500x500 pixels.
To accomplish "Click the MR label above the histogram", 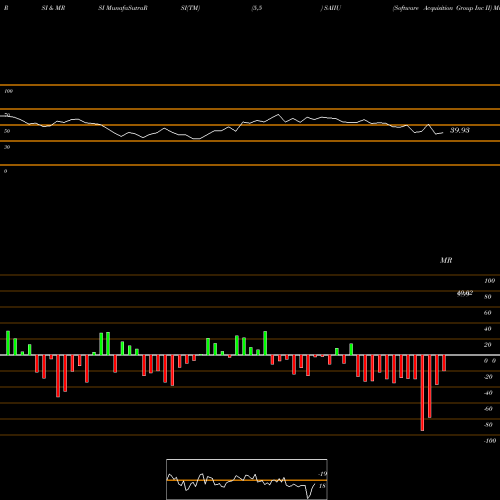I will coord(446,260).
